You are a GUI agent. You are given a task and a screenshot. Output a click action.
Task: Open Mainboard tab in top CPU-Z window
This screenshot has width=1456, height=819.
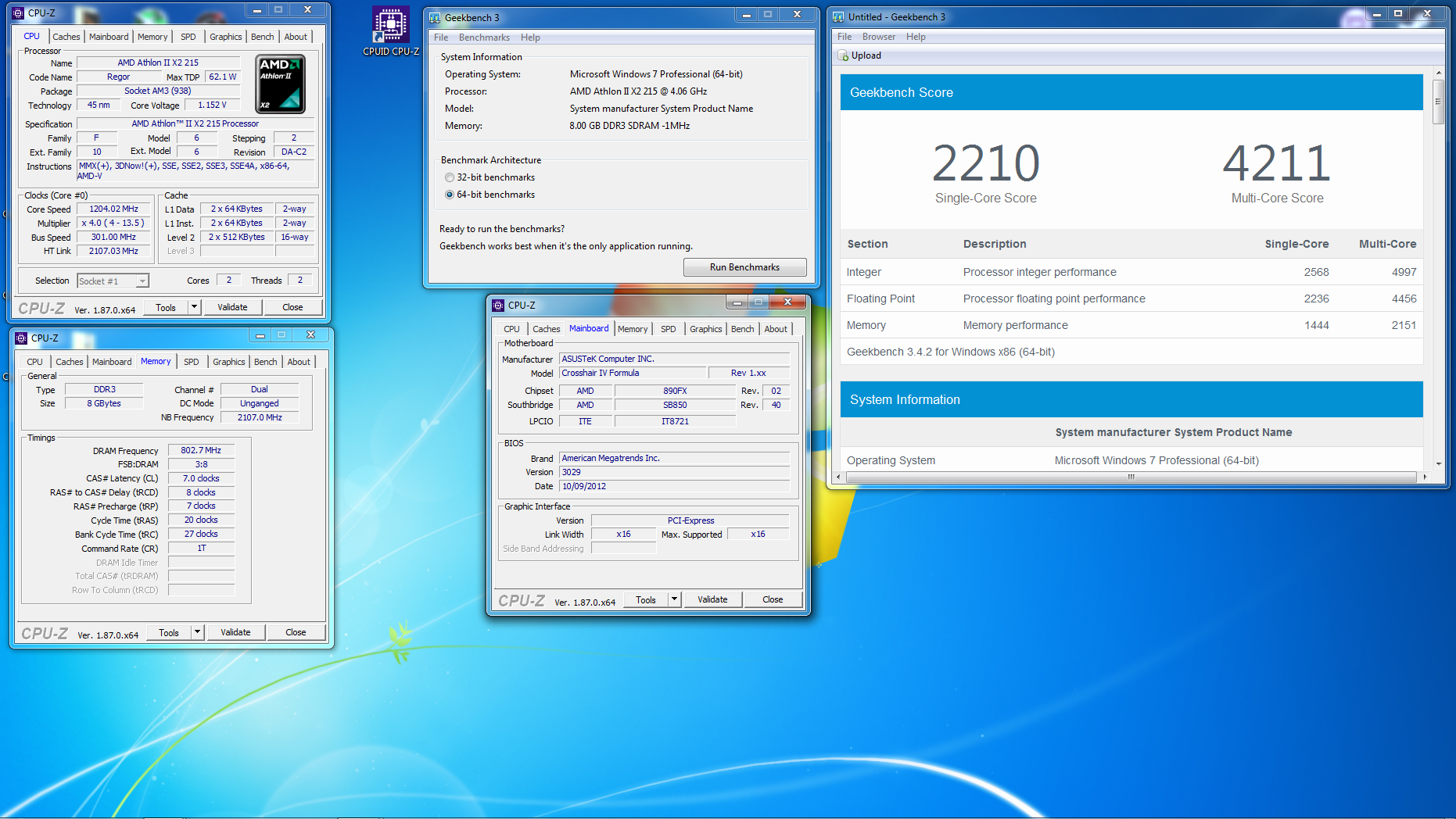(x=109, y=37)
